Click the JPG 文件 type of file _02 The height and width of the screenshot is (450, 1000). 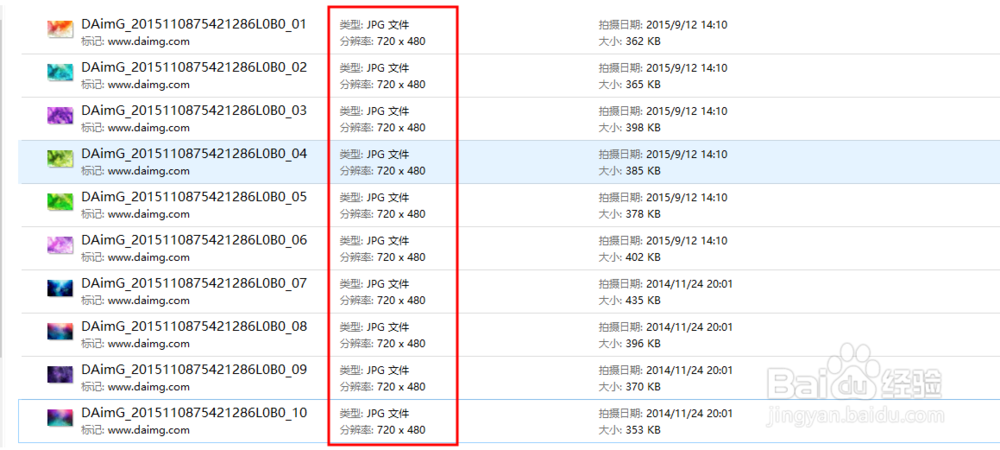click(x=388, y=68)
